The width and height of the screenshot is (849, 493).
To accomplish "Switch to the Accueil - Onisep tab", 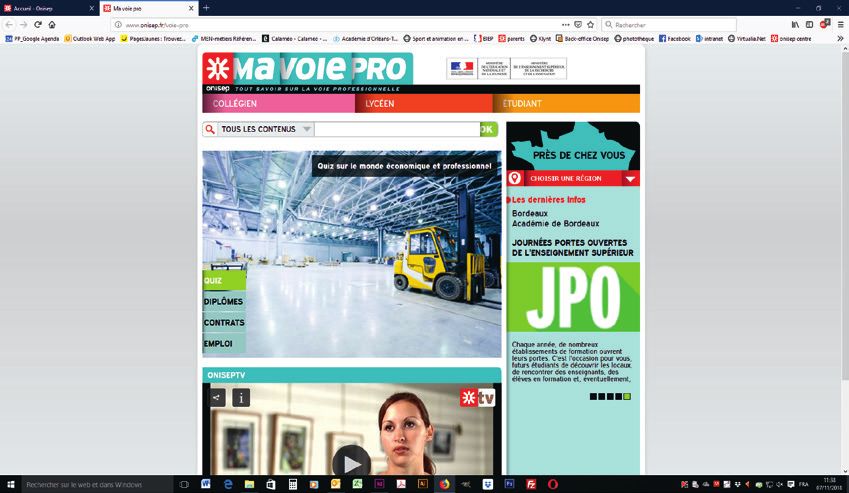I will tap(45, 8).
